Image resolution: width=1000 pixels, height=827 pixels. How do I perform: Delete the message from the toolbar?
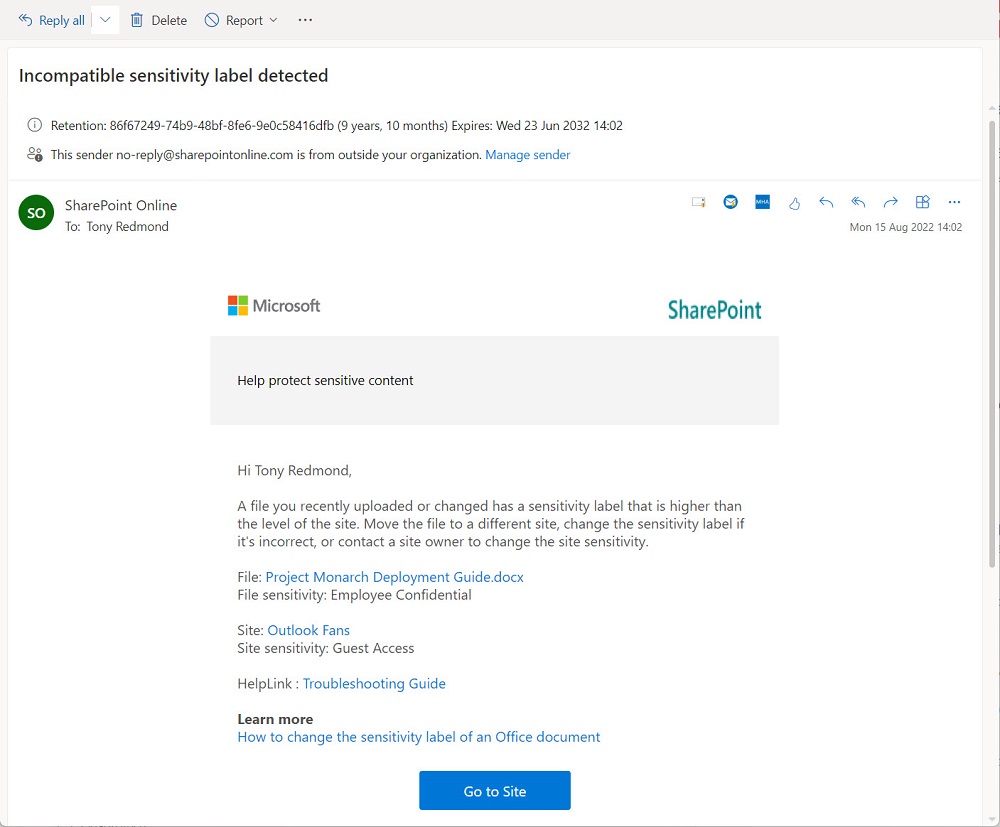(159, 20)
